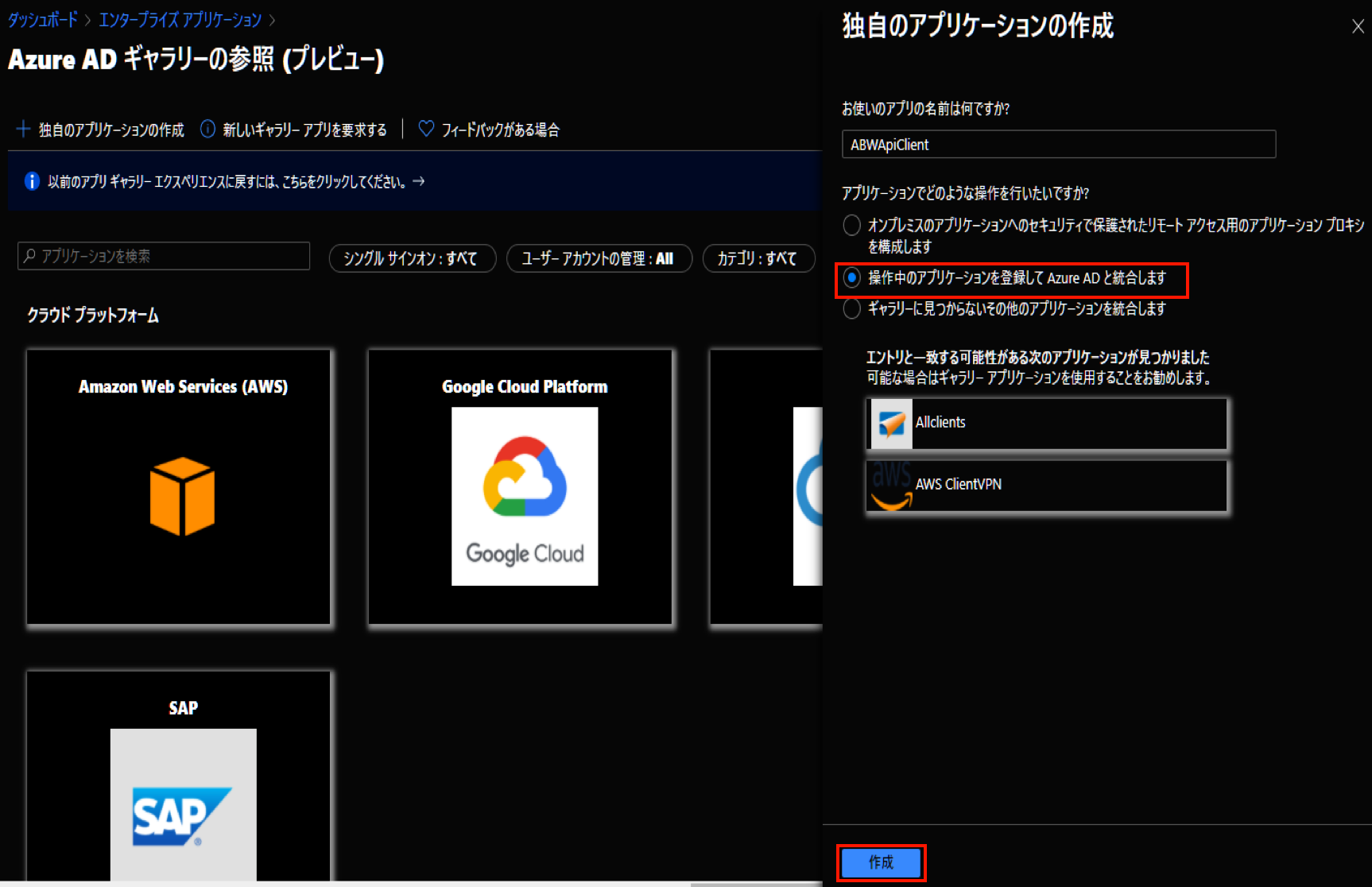This screenshot has width=1372, height=887.
Task: Click the SAP logo image
Action: [183, 804]
